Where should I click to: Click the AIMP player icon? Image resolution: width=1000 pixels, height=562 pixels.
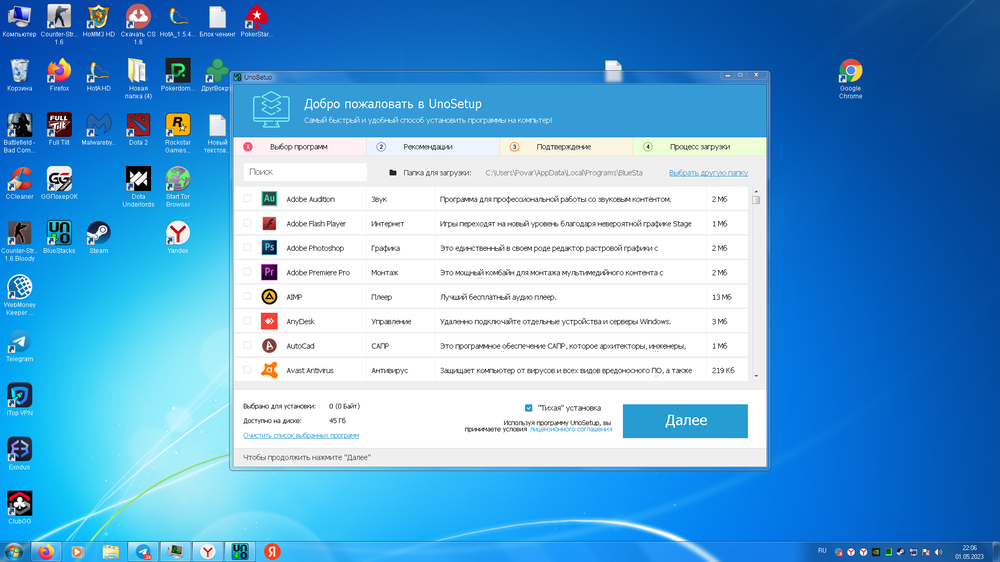[269, 296]
